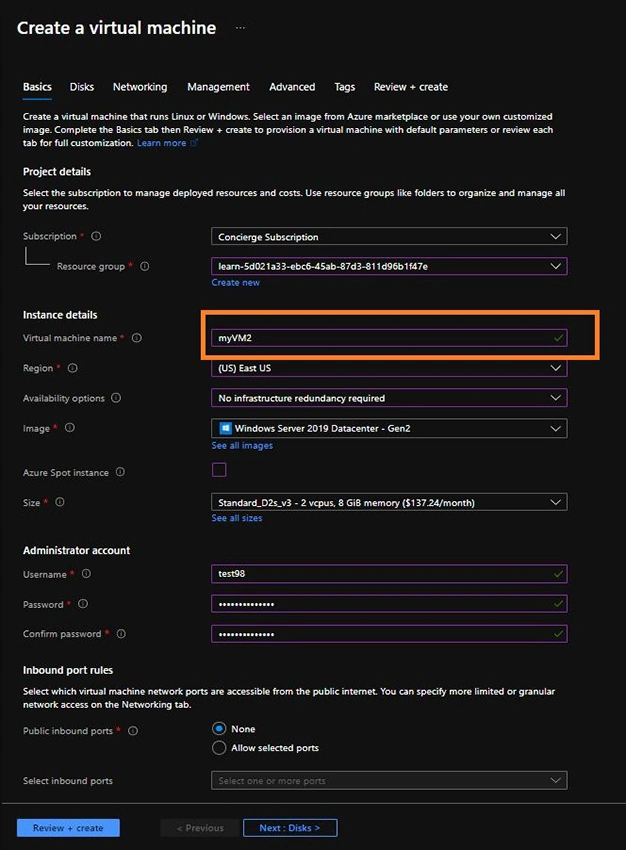Open the ellipsis menu beside page title
This screenshot has width=626, height=850.
pos(240,28)
